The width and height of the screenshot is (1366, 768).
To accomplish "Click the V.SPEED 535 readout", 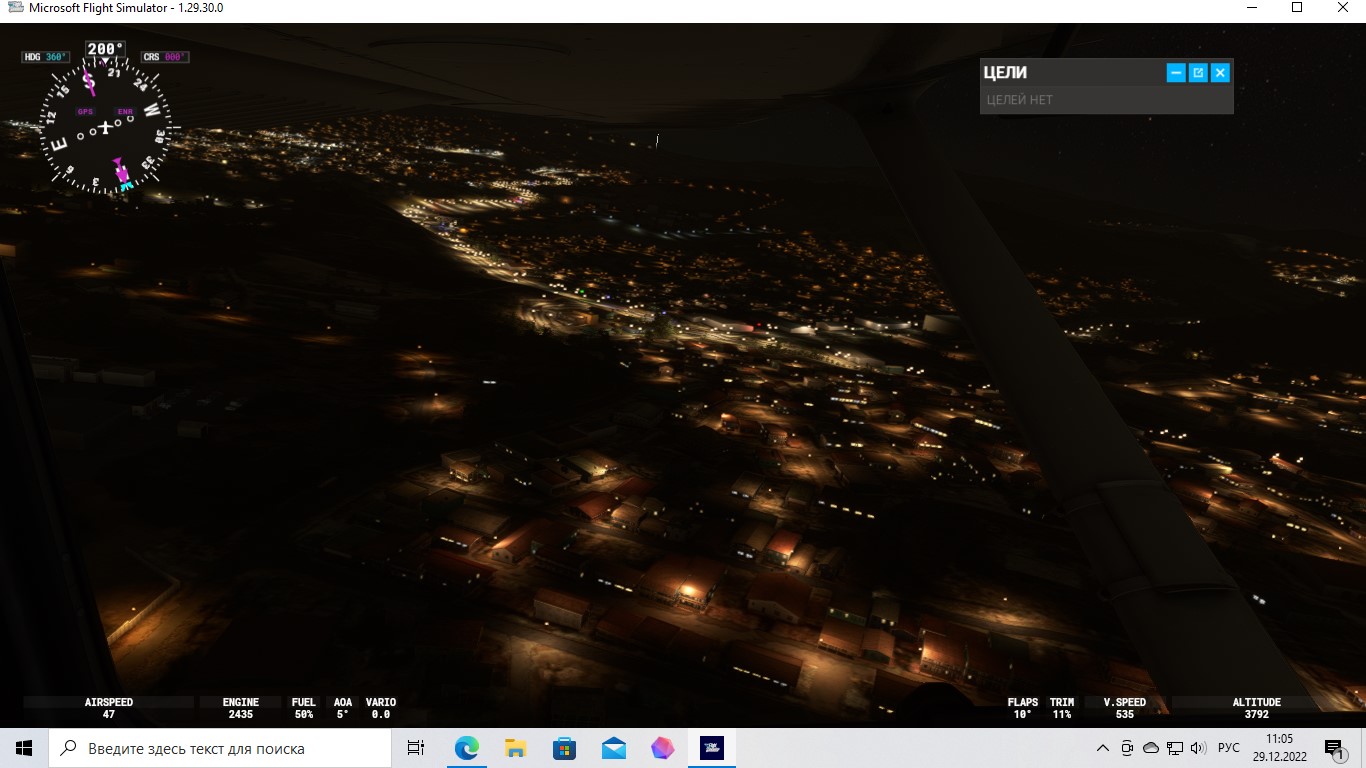I will (1125, 708).
